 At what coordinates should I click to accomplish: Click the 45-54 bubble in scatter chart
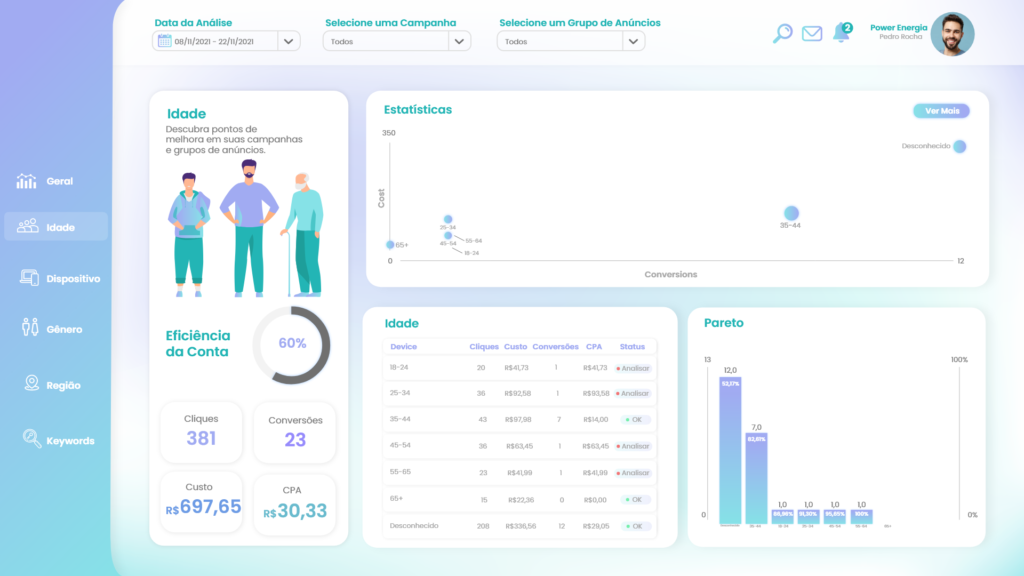point(448,235)
